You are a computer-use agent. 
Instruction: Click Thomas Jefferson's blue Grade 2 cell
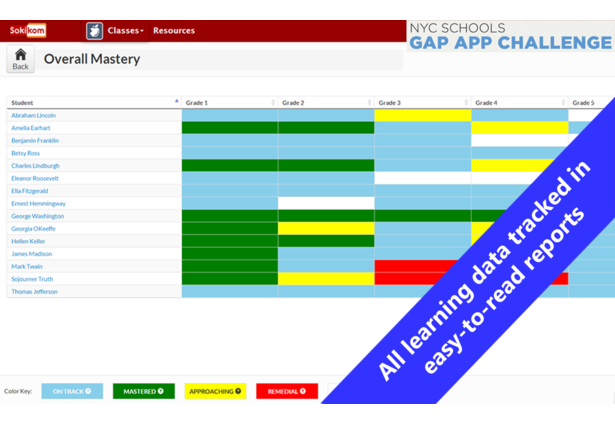click(x=326, y=291)
